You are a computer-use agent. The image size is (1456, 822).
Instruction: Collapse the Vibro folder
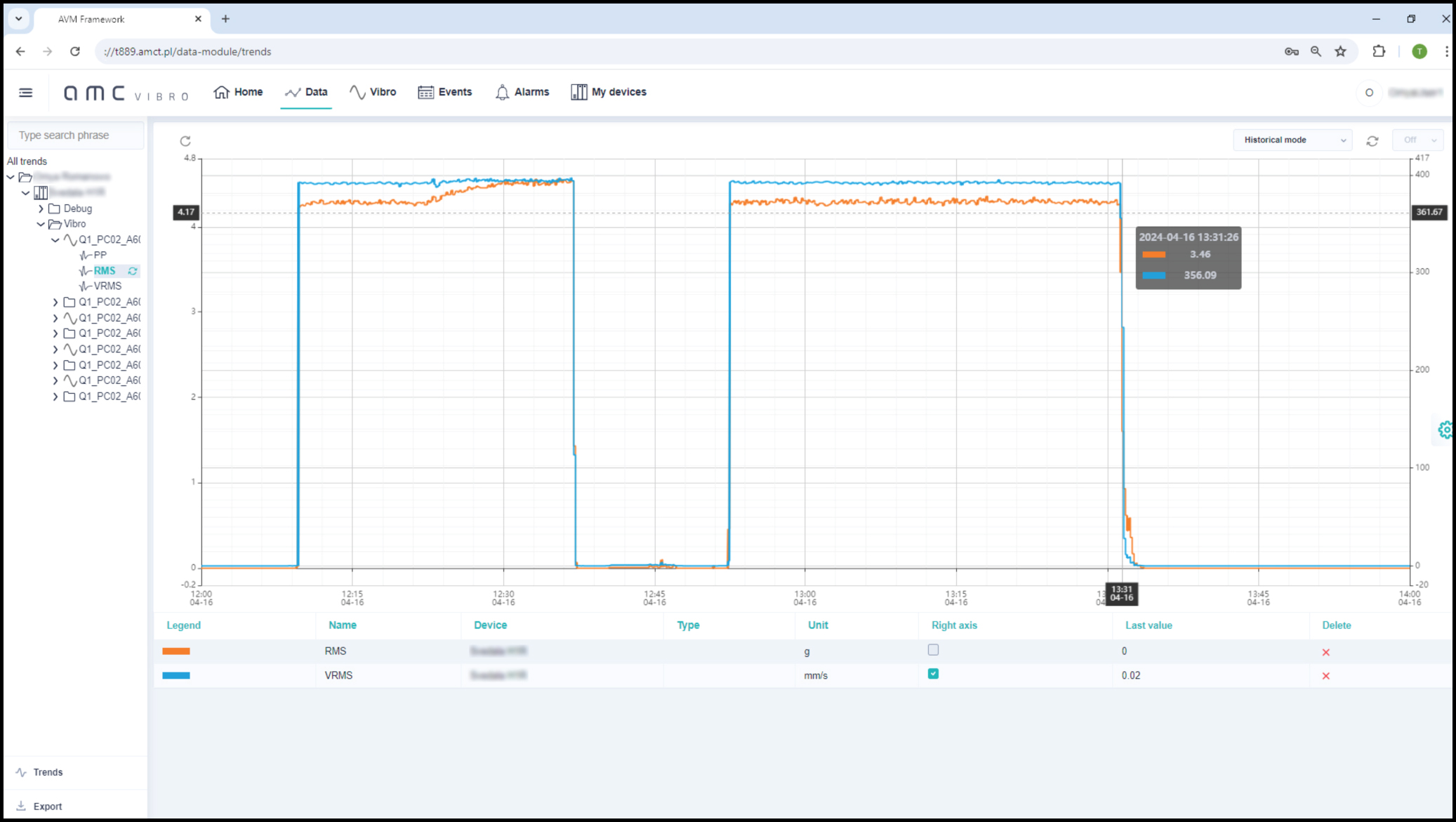41,224
